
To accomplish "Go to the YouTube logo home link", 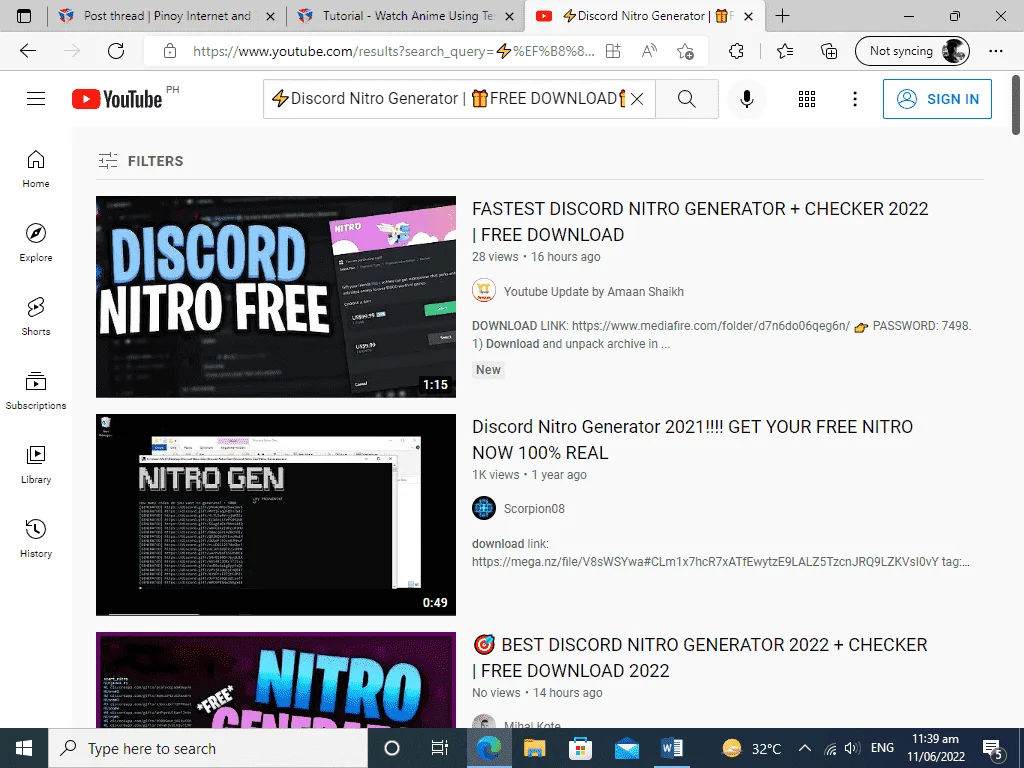I will (117, 99).
